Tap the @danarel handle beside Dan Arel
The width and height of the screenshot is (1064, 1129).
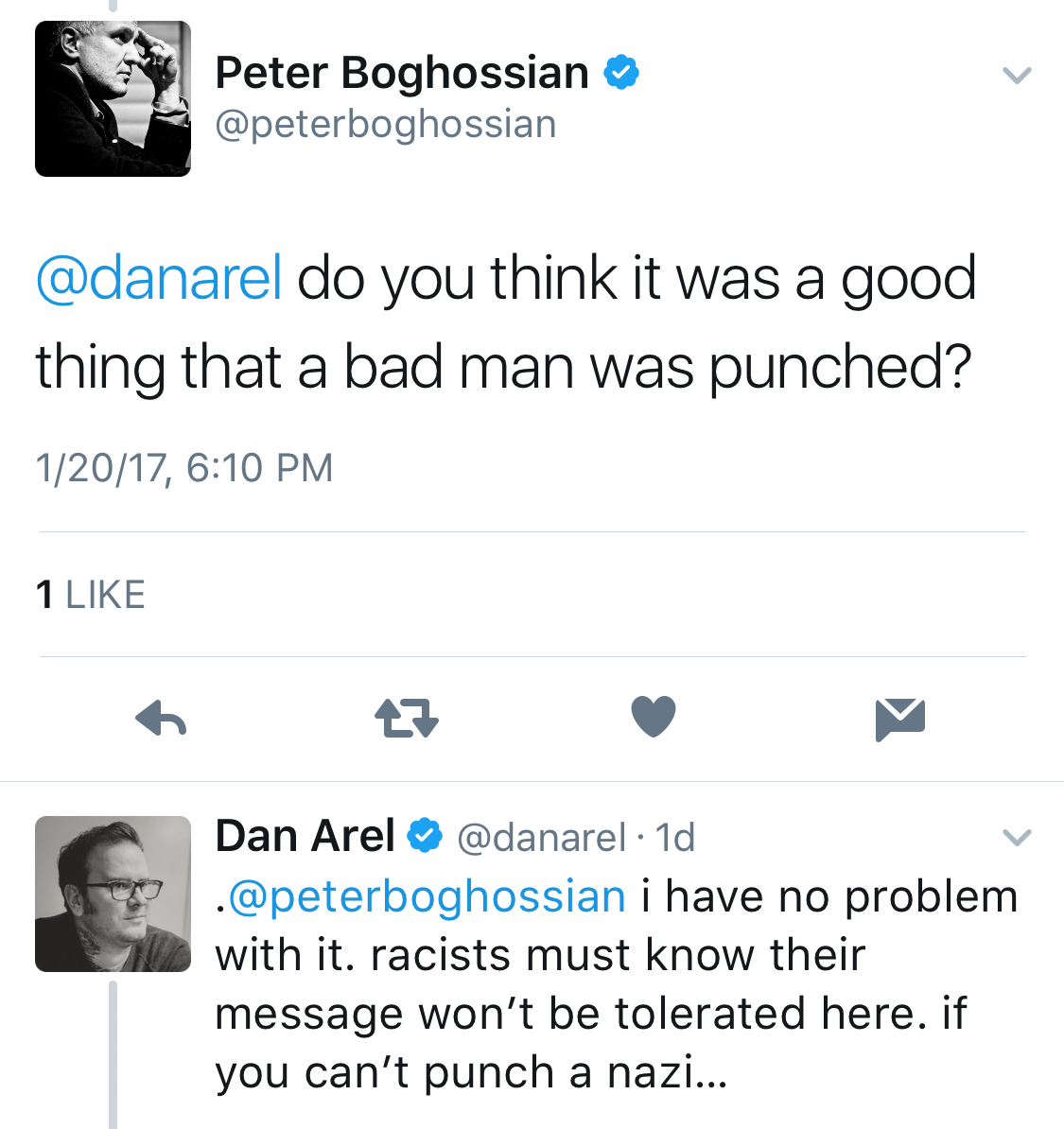(x=541, y=838)
